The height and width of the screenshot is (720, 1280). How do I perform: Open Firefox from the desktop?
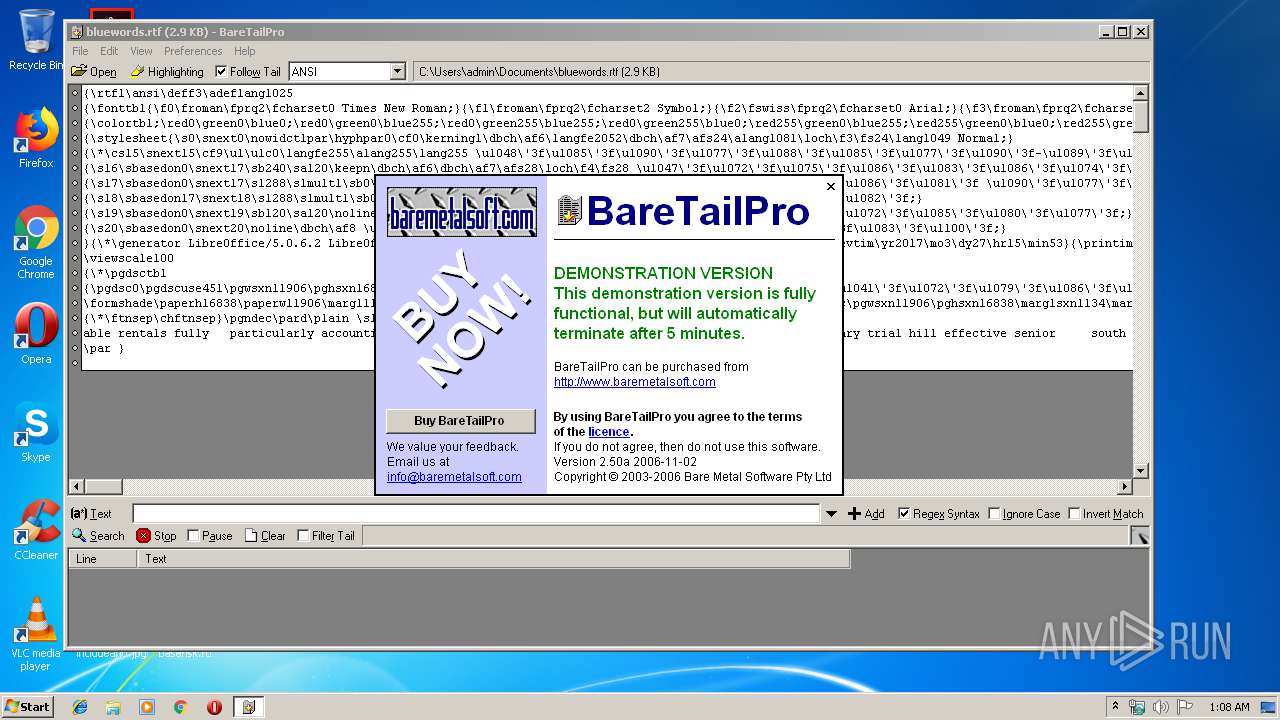click(x=36, y=138)
